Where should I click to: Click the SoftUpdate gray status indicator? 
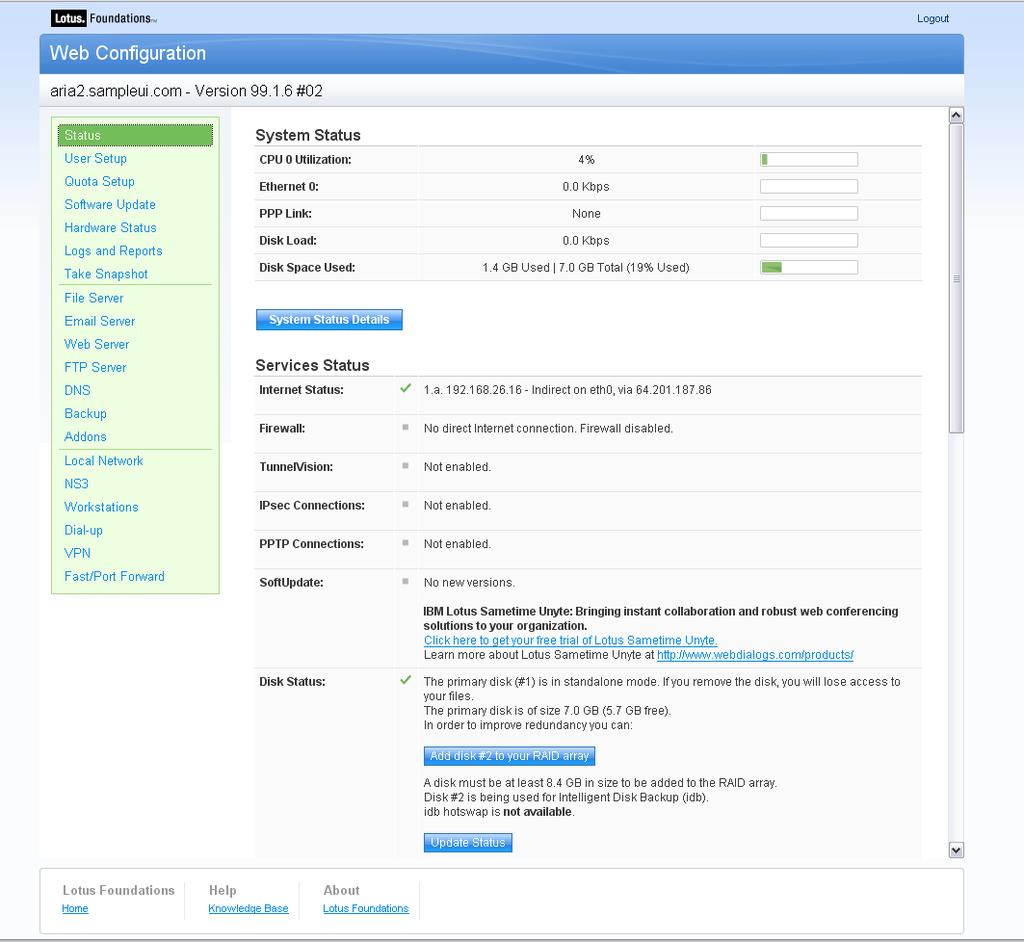(x=406, y=581)
